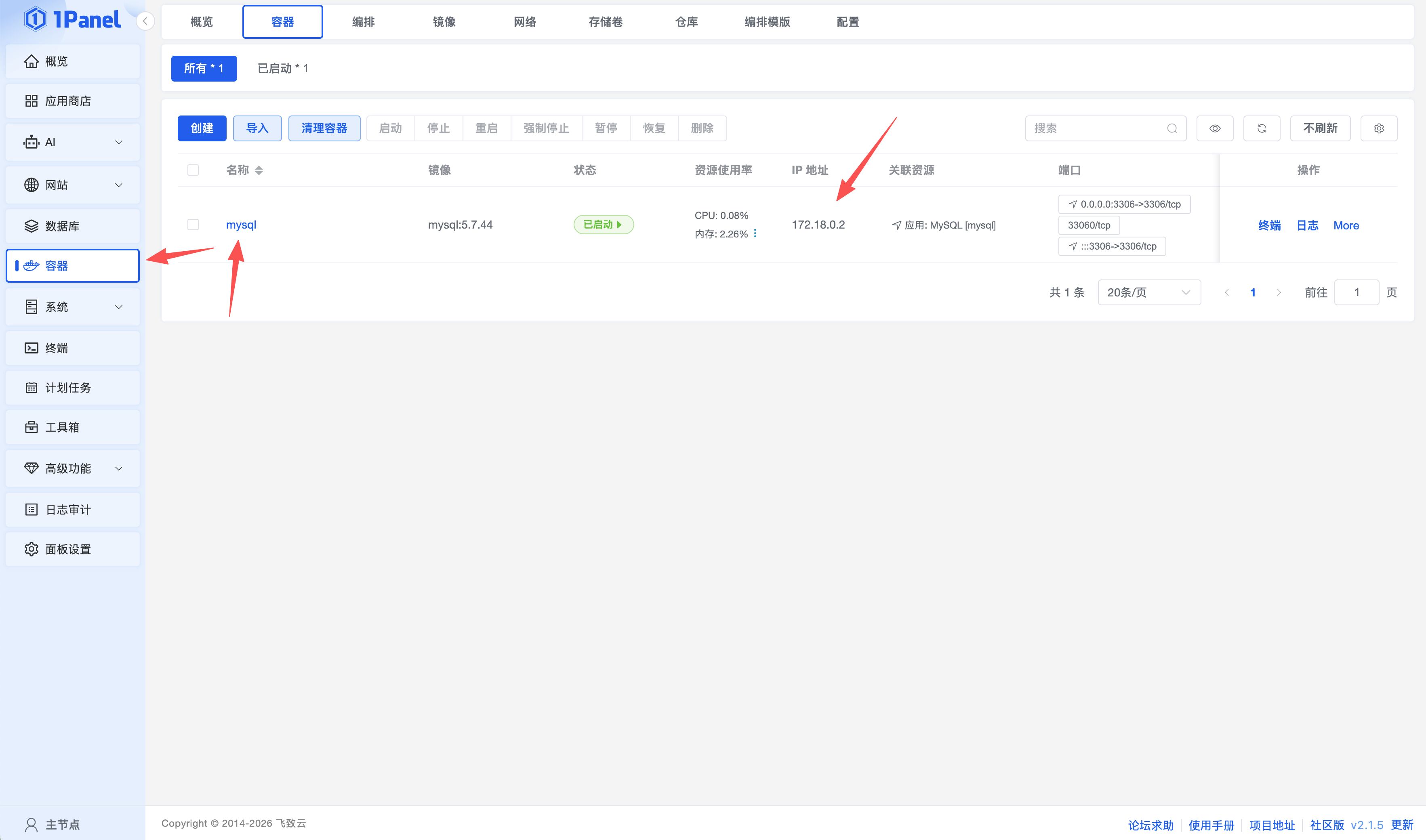This screenshot has height=840, width=1426.
Task: Open the mysql container link
Action: point(241,225)
